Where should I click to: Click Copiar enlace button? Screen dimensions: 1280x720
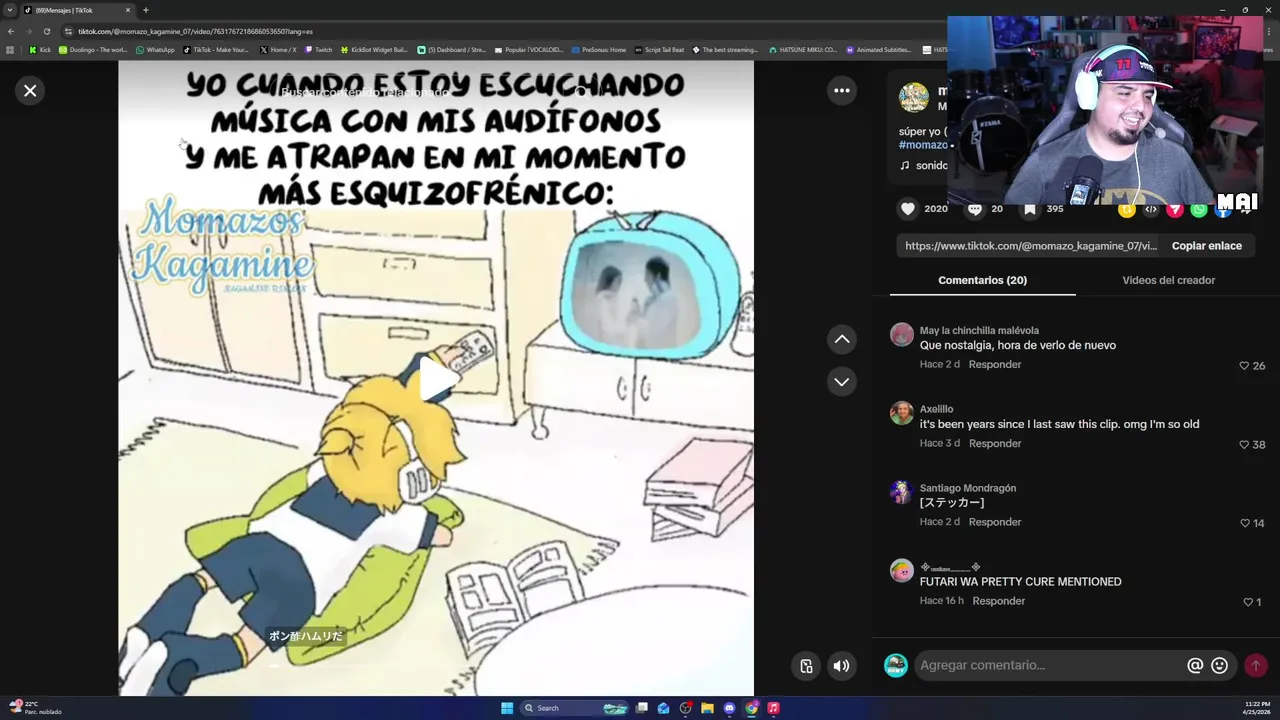click(1207, 246)
